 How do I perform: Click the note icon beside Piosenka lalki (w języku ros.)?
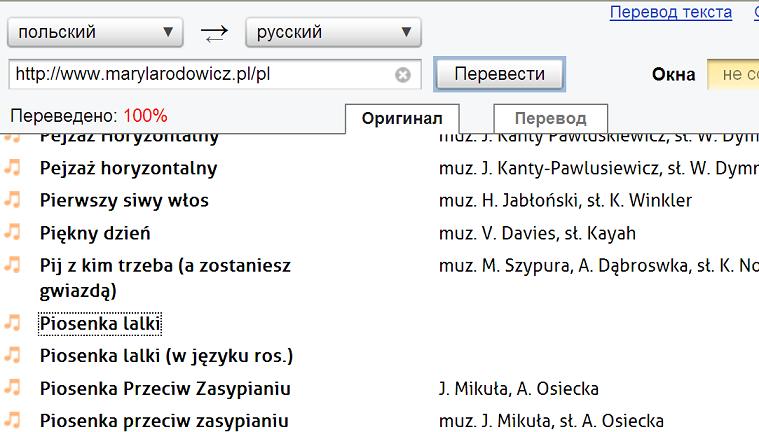pos(13,355)
